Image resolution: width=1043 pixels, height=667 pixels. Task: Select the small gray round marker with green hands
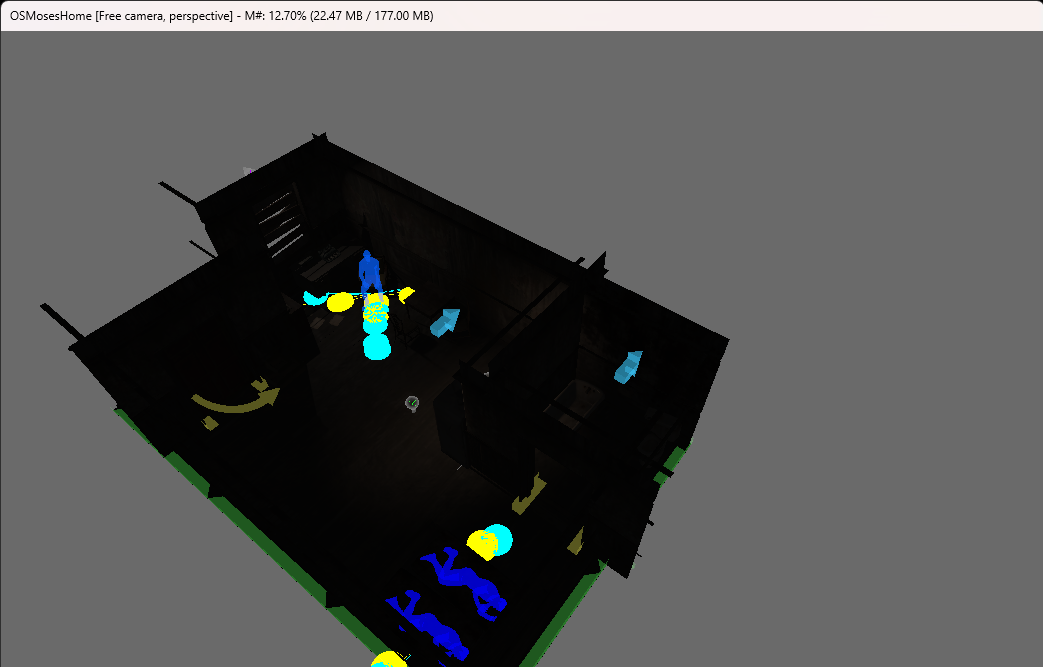point(412,403)
